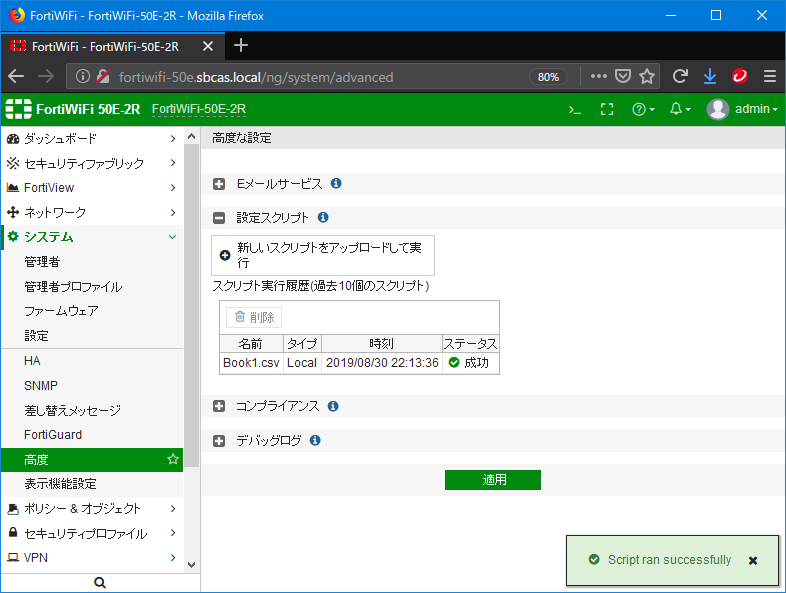This screenshot has height=593, width=786.
Task: Show info tooltip for デバッグログ
Action: coord(315,440)
